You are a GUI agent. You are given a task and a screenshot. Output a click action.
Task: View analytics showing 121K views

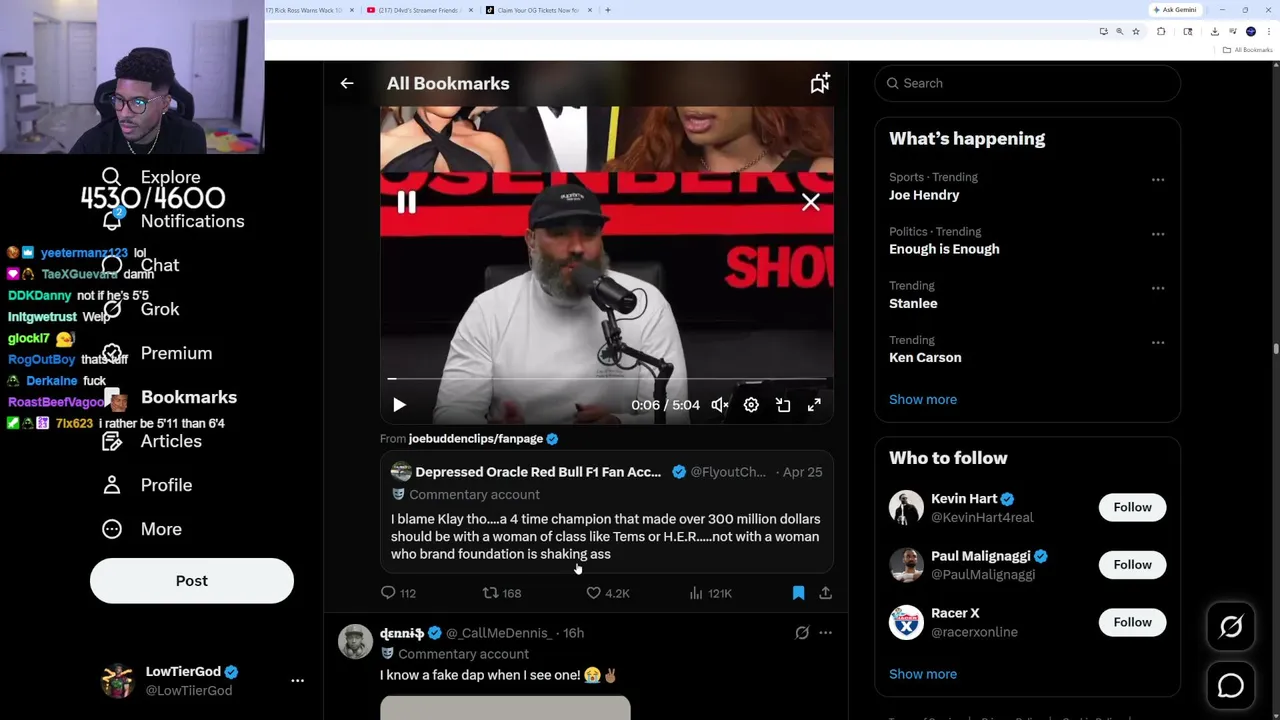pos(710,593)
